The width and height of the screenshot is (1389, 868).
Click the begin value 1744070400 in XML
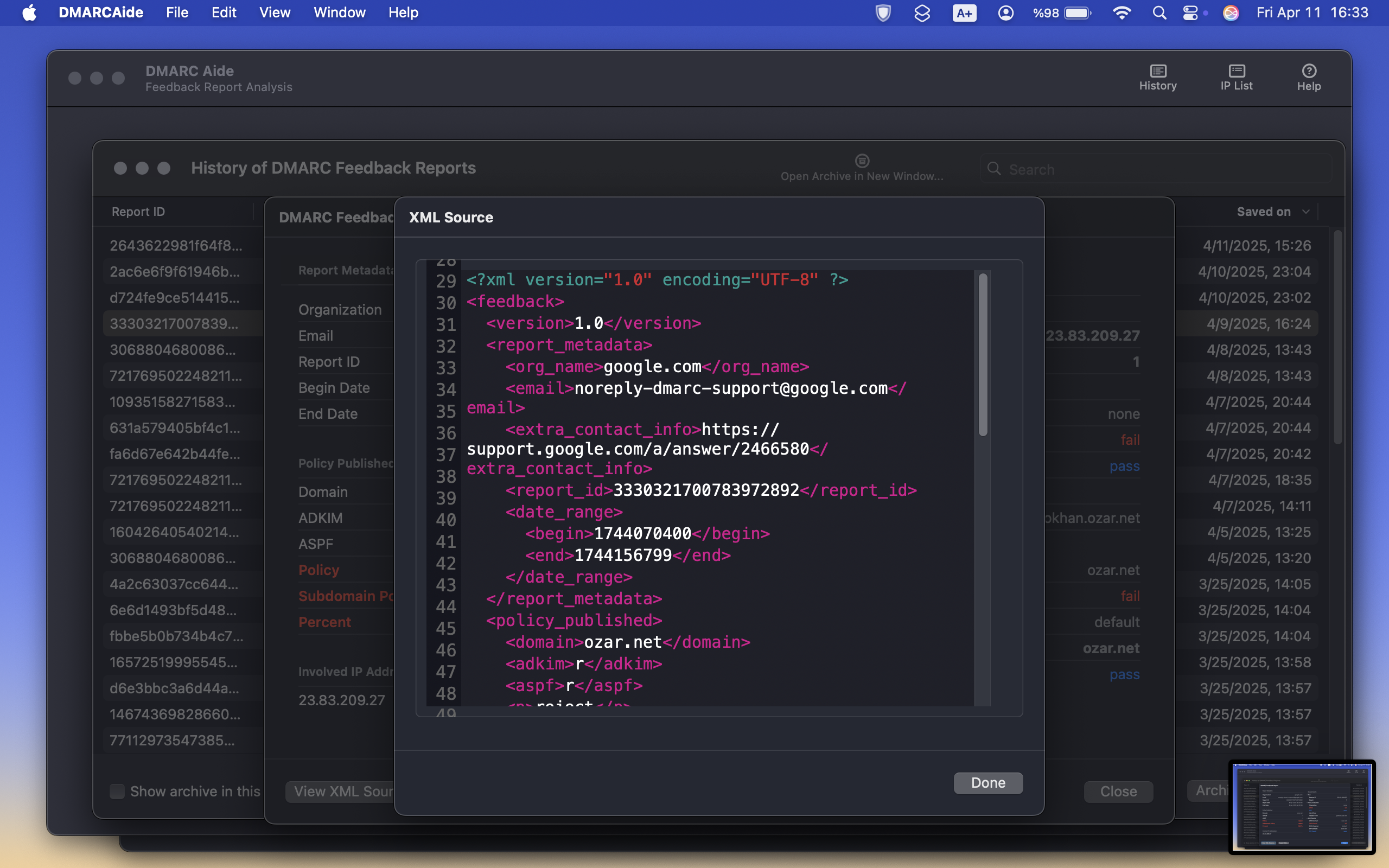coord(642,533)
